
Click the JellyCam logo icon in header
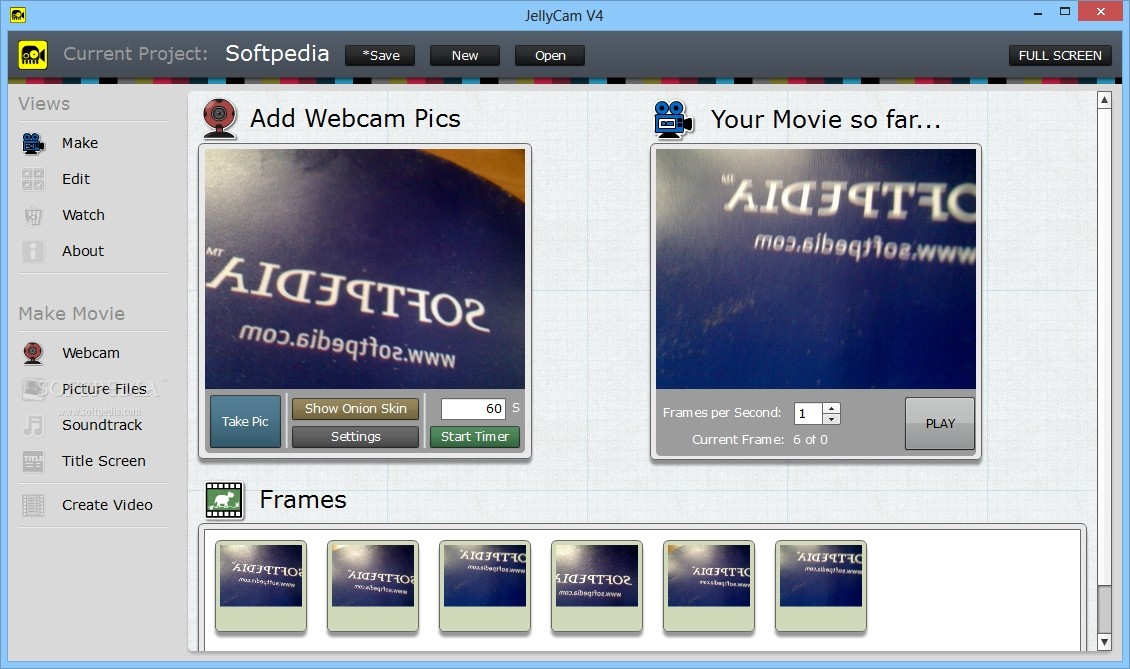pyautogui.click(x=33, y=55)
